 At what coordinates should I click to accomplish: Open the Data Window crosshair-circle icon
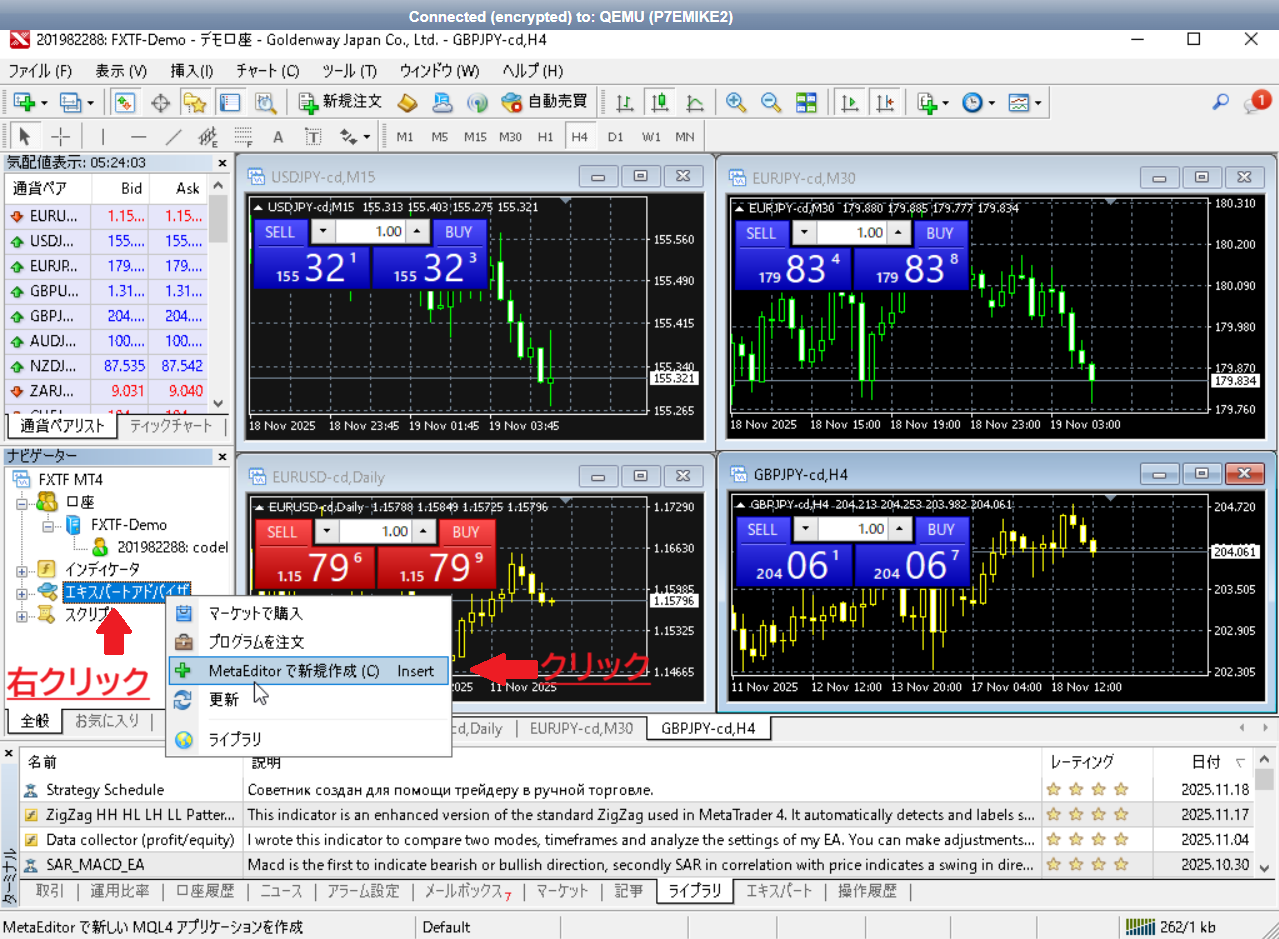tap(160, 102)
